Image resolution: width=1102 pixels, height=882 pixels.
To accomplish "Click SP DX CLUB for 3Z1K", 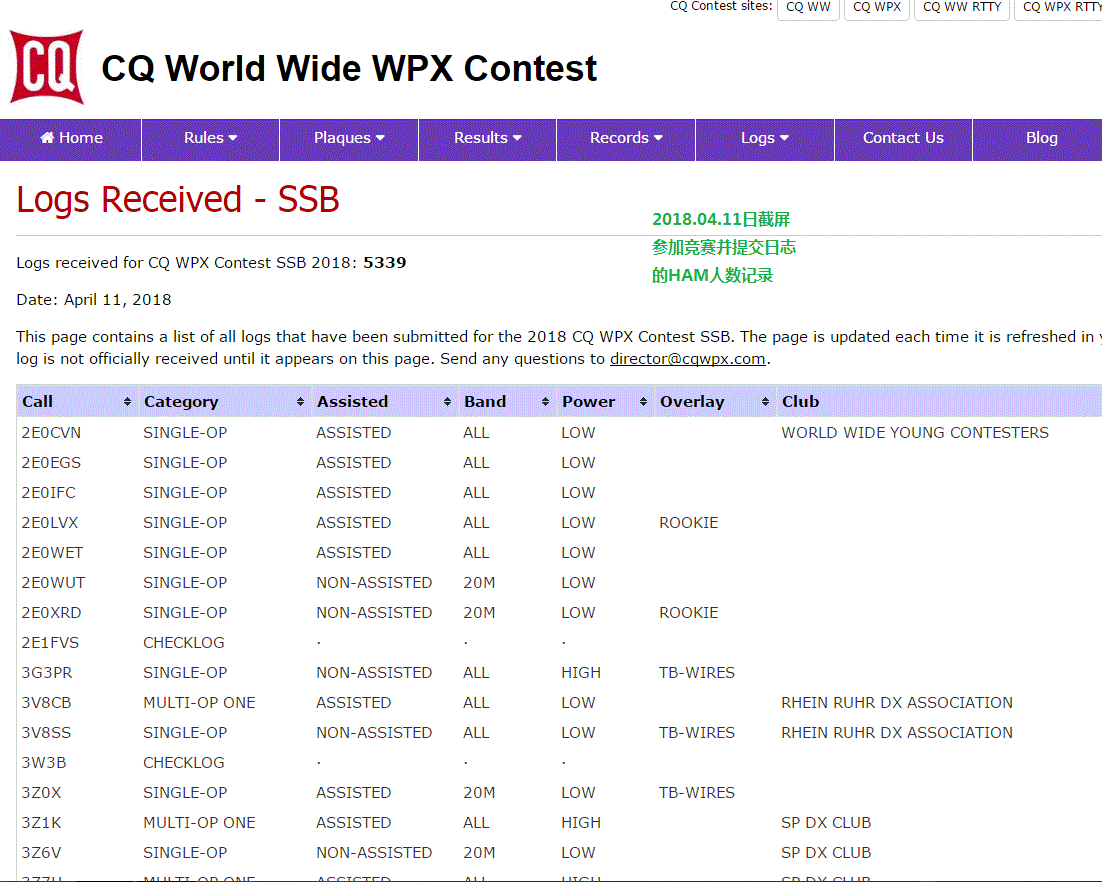I will click(x=826, y=822).
